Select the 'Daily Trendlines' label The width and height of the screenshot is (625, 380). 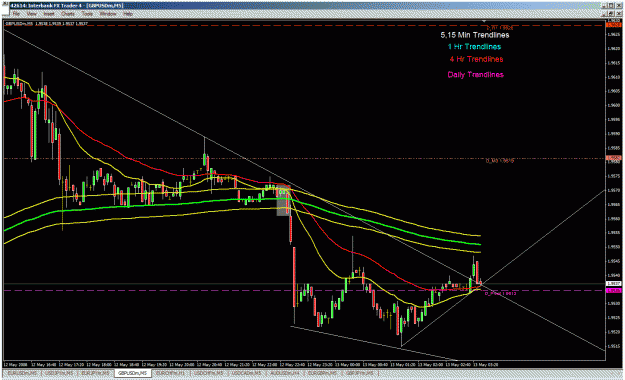pyautogui.click(x=476, y=75)
